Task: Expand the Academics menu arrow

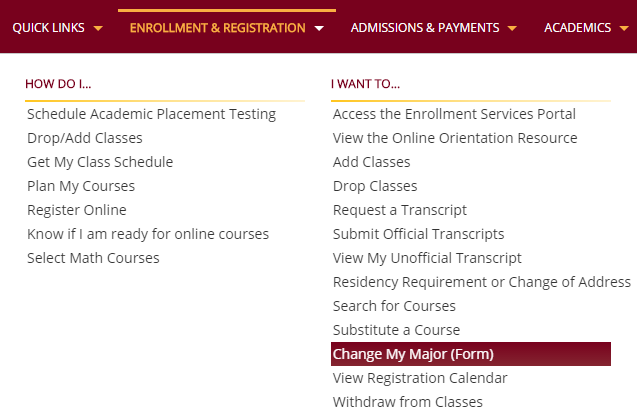Action: (624, 28)
